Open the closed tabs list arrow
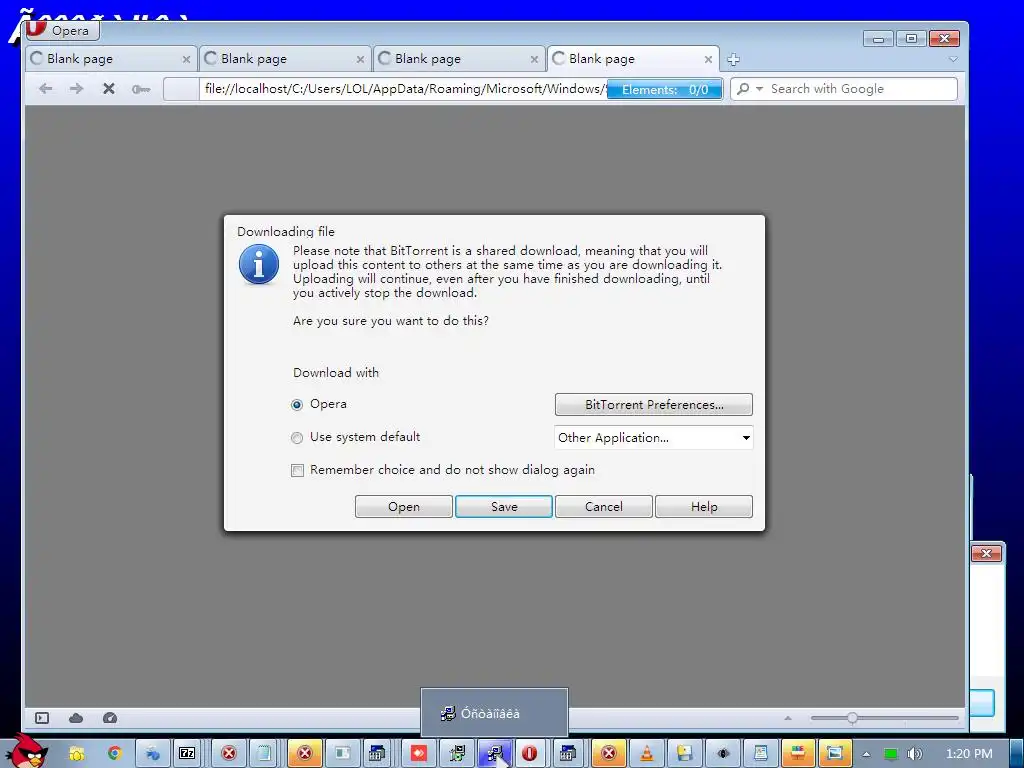 tap(953, 59)
